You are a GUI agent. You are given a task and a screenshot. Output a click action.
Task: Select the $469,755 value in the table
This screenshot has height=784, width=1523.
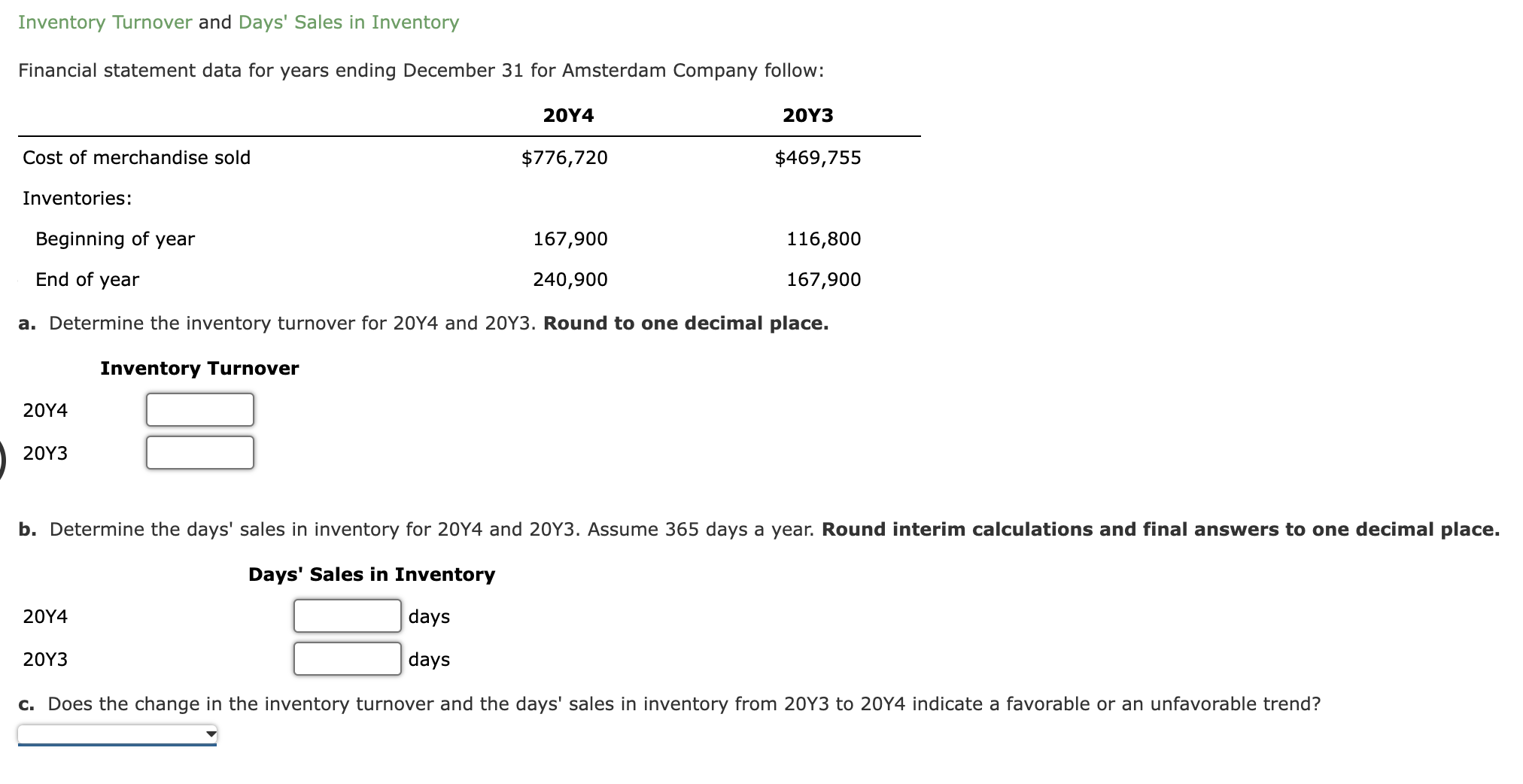click(817, 157)
